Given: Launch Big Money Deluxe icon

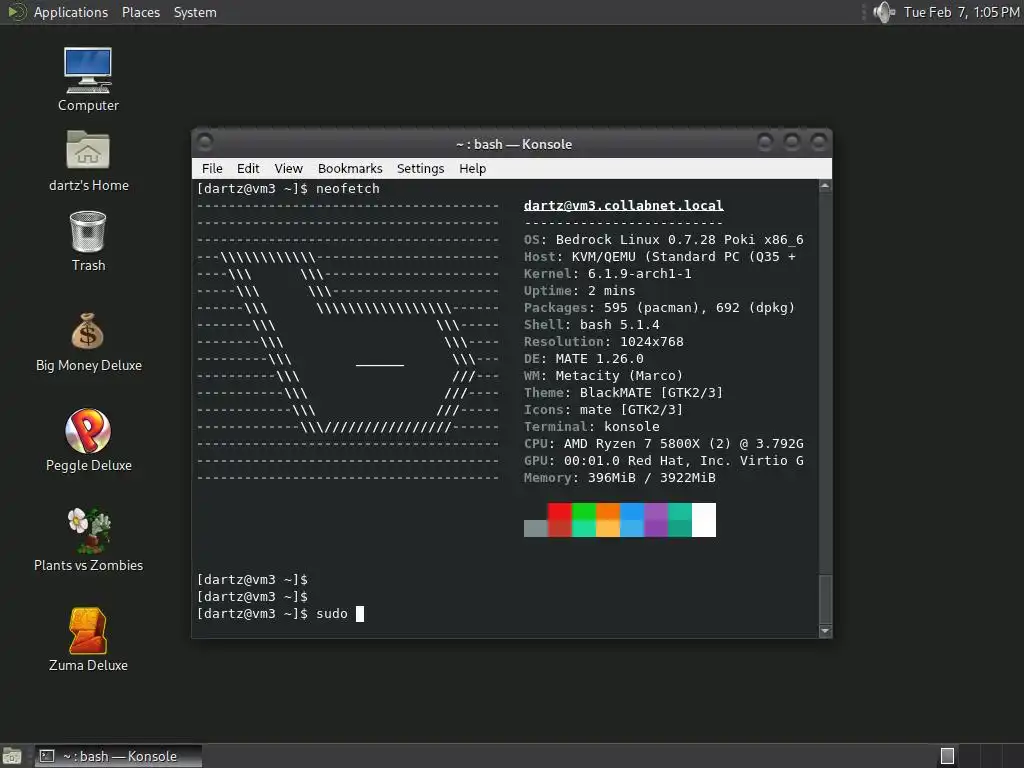Looking at the screenshot, I should point(88,342).
